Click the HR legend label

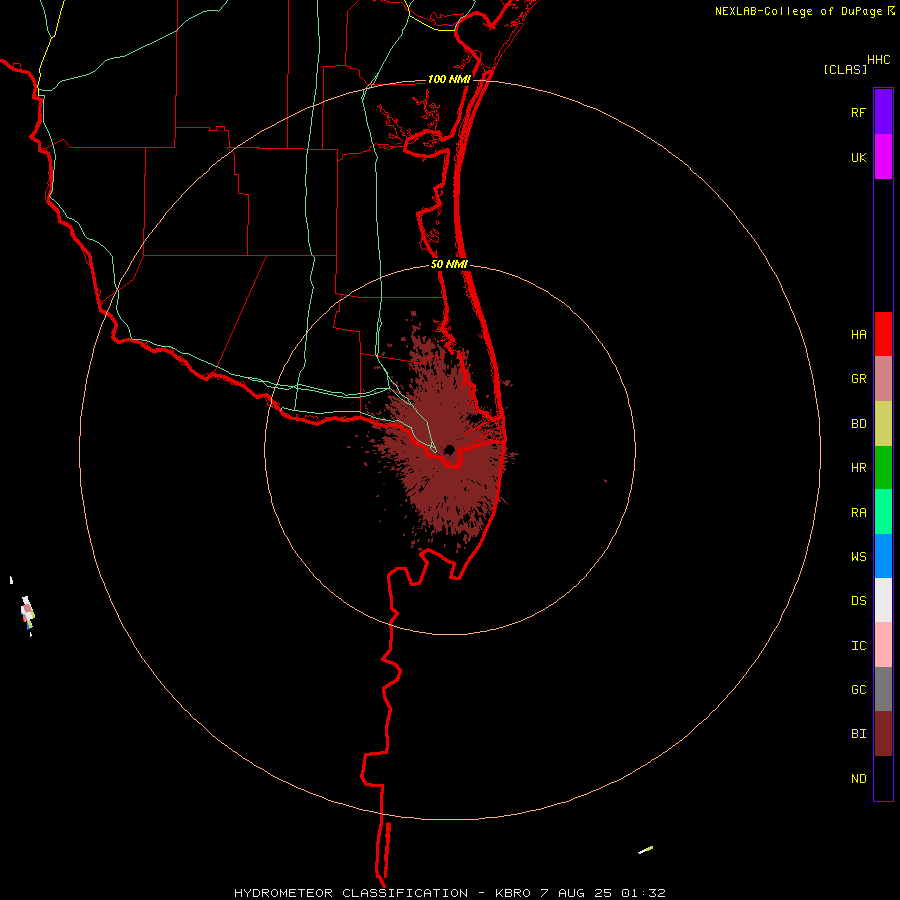click(x=858, y=468)
